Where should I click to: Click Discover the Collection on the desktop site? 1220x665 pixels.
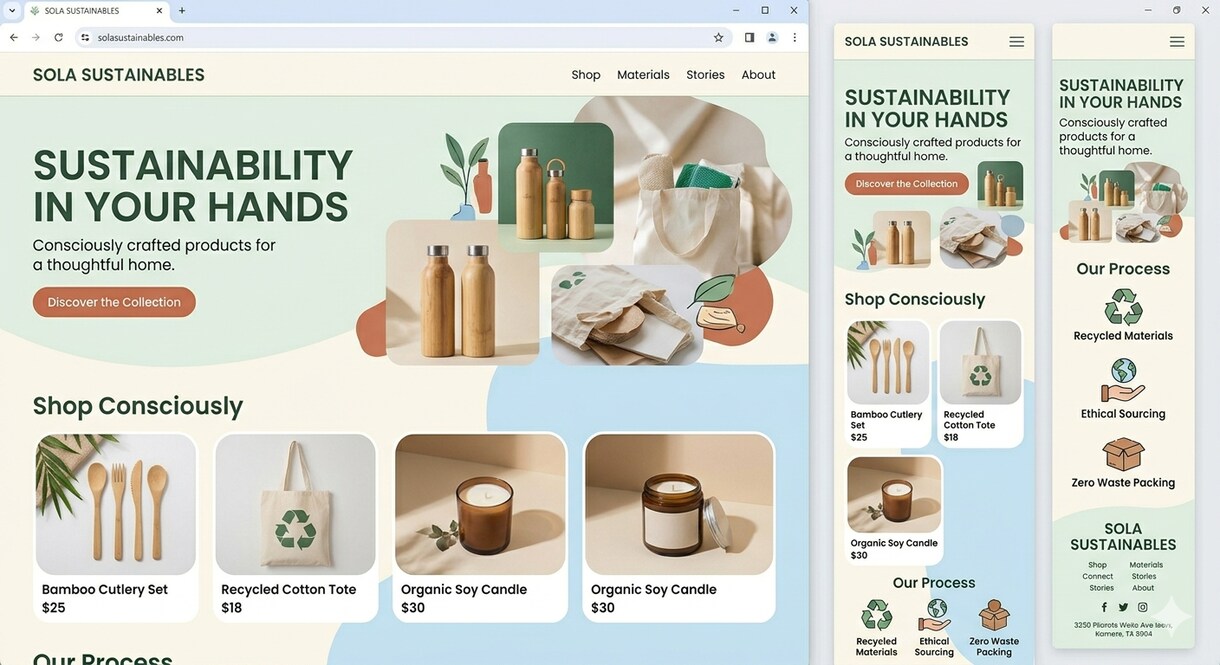(x=114, y=302)
